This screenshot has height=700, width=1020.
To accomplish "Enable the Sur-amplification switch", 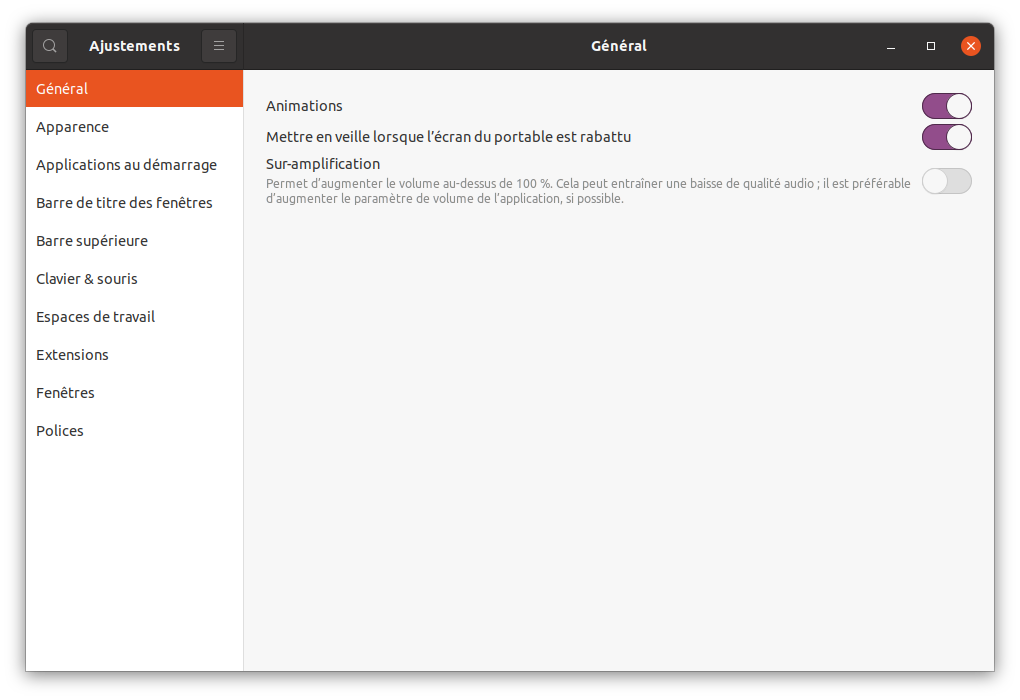I will tap(946, 182).
